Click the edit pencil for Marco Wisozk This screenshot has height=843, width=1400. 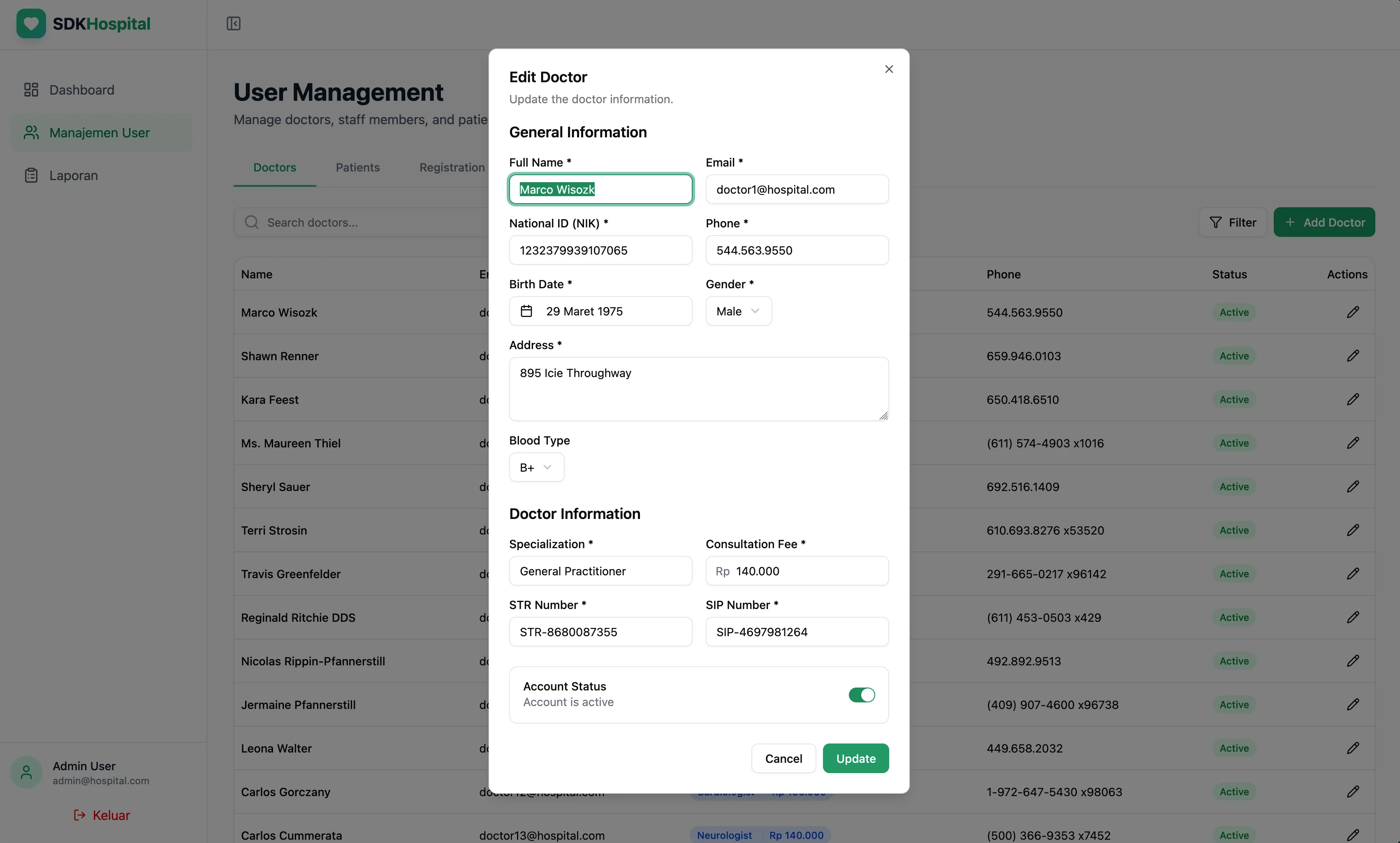click(x=1353, y=312)
